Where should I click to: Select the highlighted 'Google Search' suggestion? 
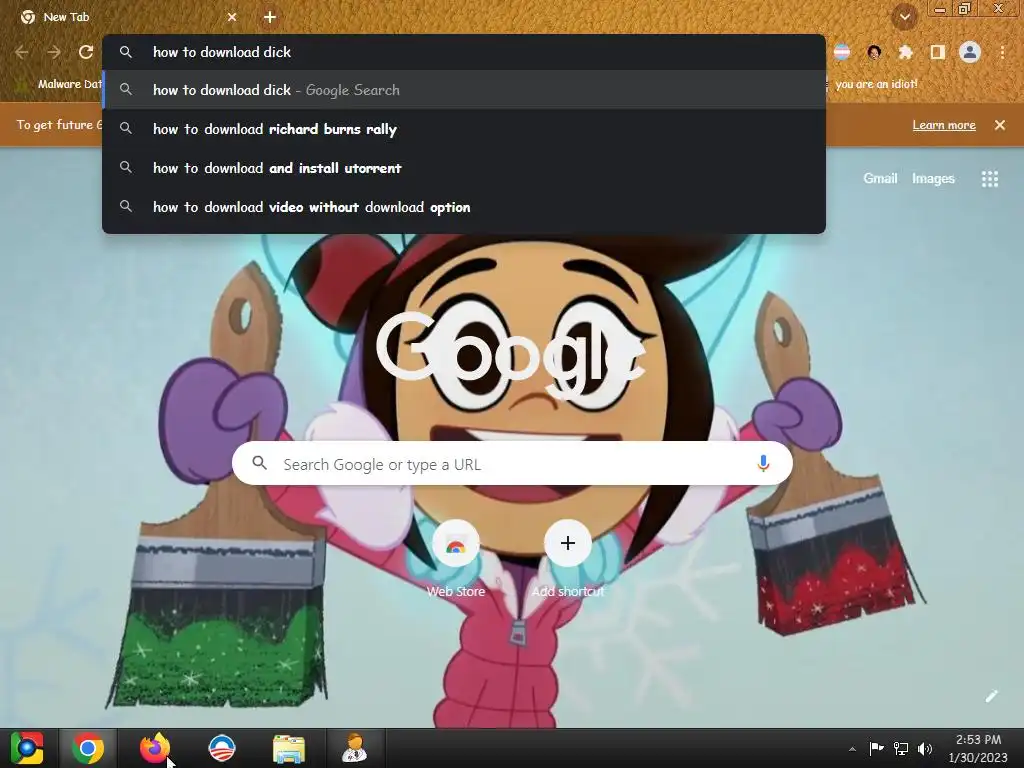click(x=464, y=90)
